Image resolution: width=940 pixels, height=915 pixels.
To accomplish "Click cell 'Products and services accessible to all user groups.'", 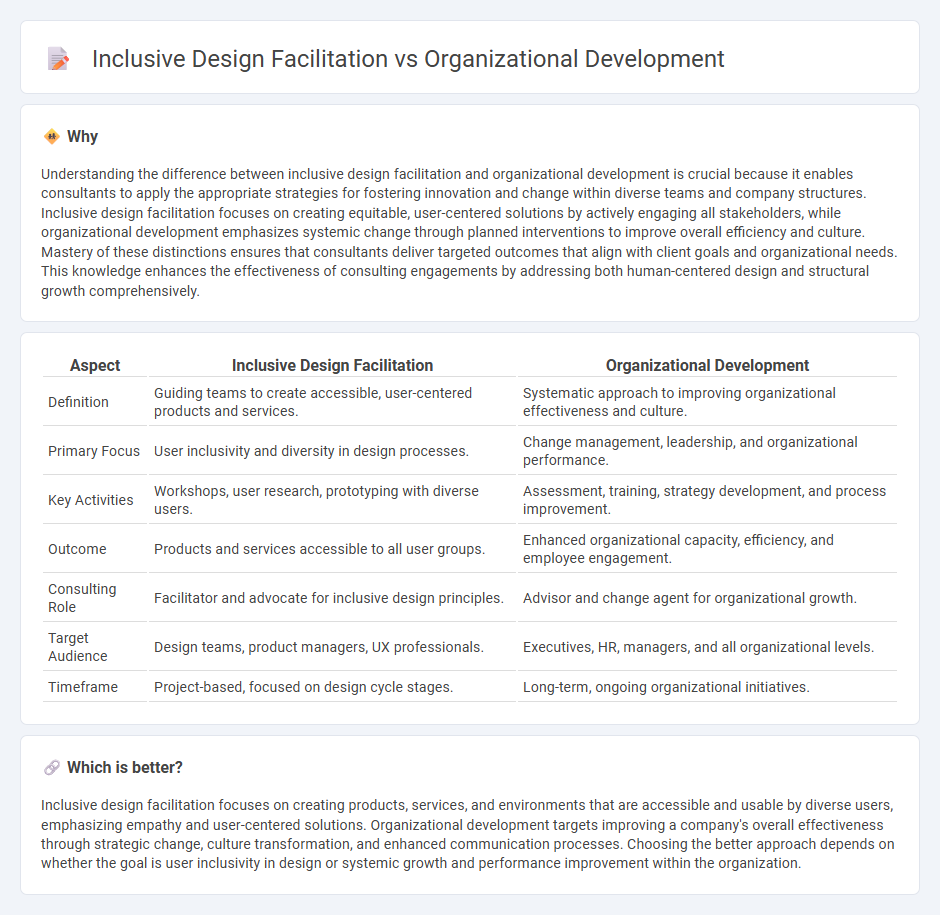I will 332,549.
